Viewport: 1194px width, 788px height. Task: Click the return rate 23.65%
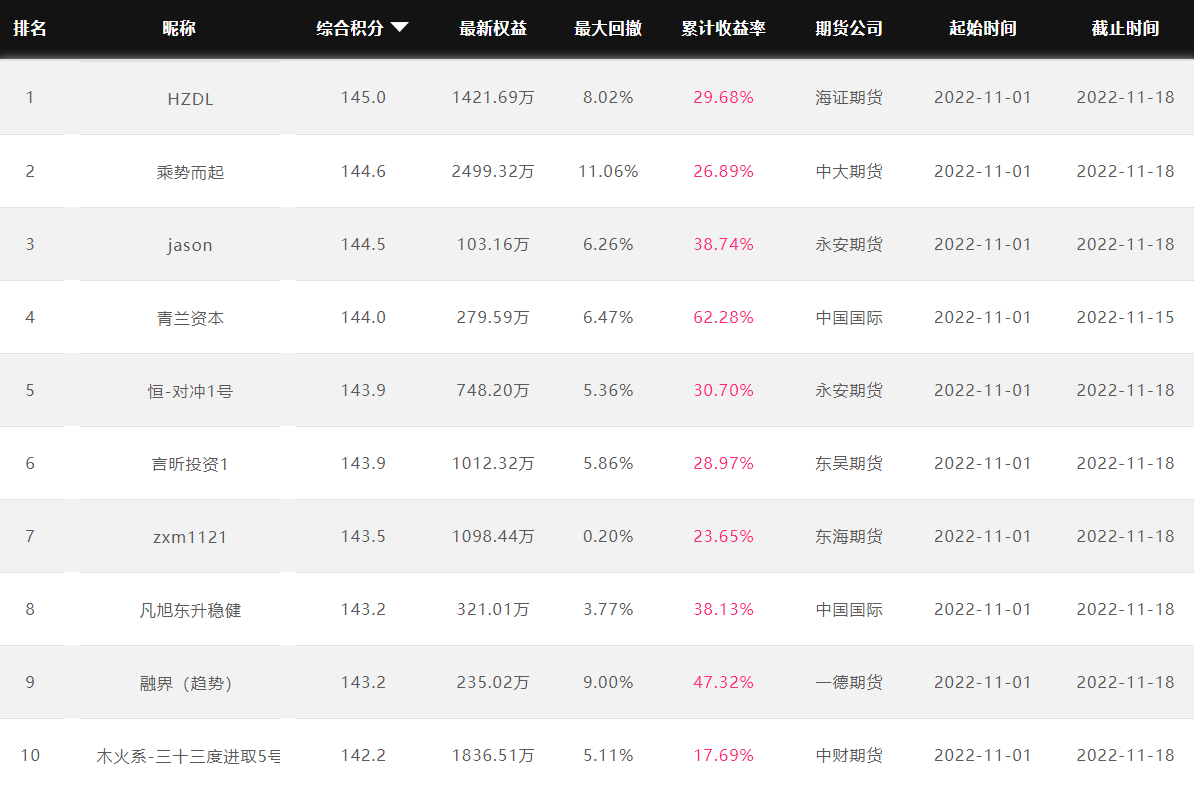[723, 537]
